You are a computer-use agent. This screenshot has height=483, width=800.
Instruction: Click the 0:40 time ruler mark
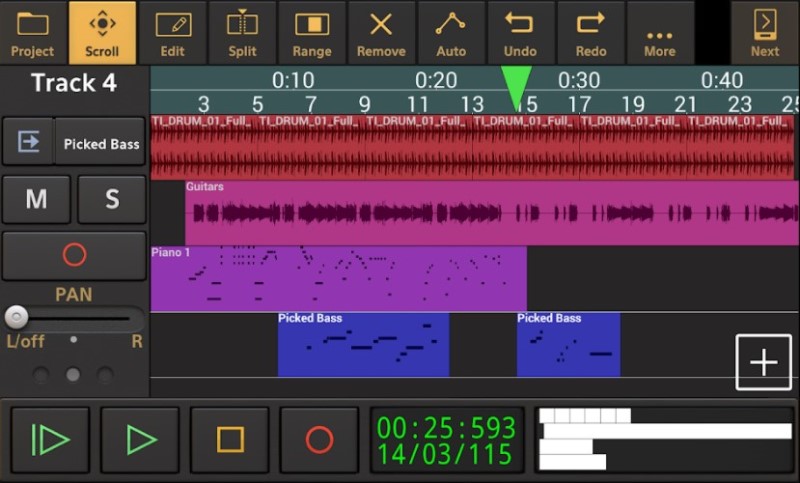(722, 80)
